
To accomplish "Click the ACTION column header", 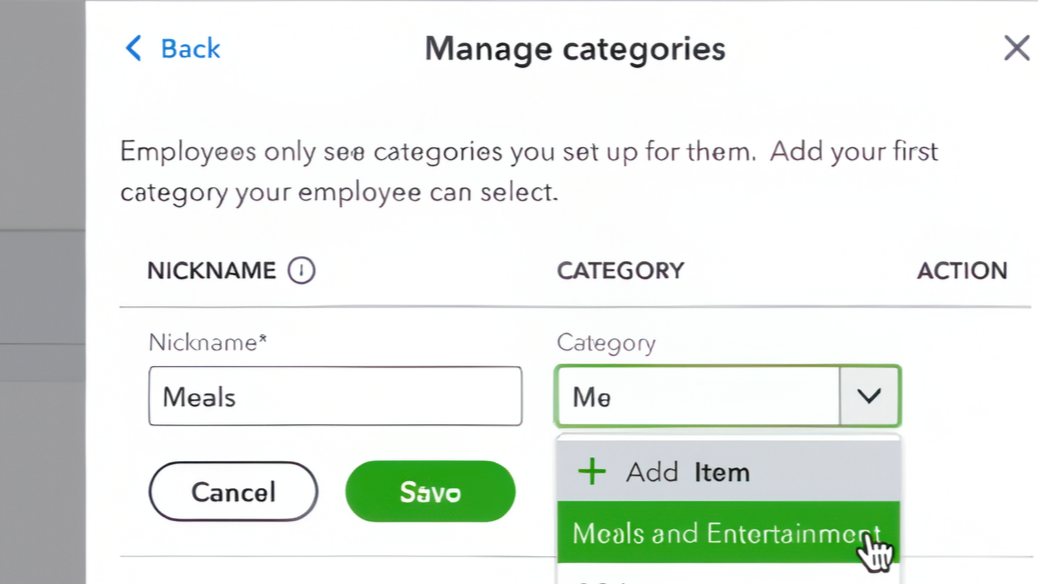I will pos(962,271).
